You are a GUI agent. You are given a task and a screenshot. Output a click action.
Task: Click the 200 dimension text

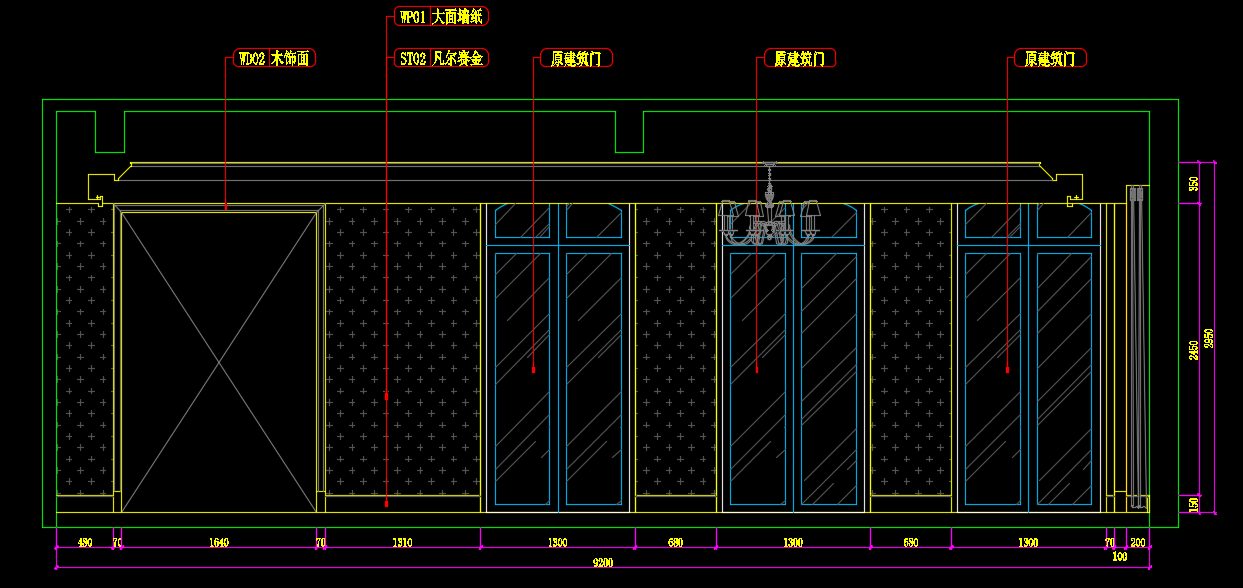1138,543
